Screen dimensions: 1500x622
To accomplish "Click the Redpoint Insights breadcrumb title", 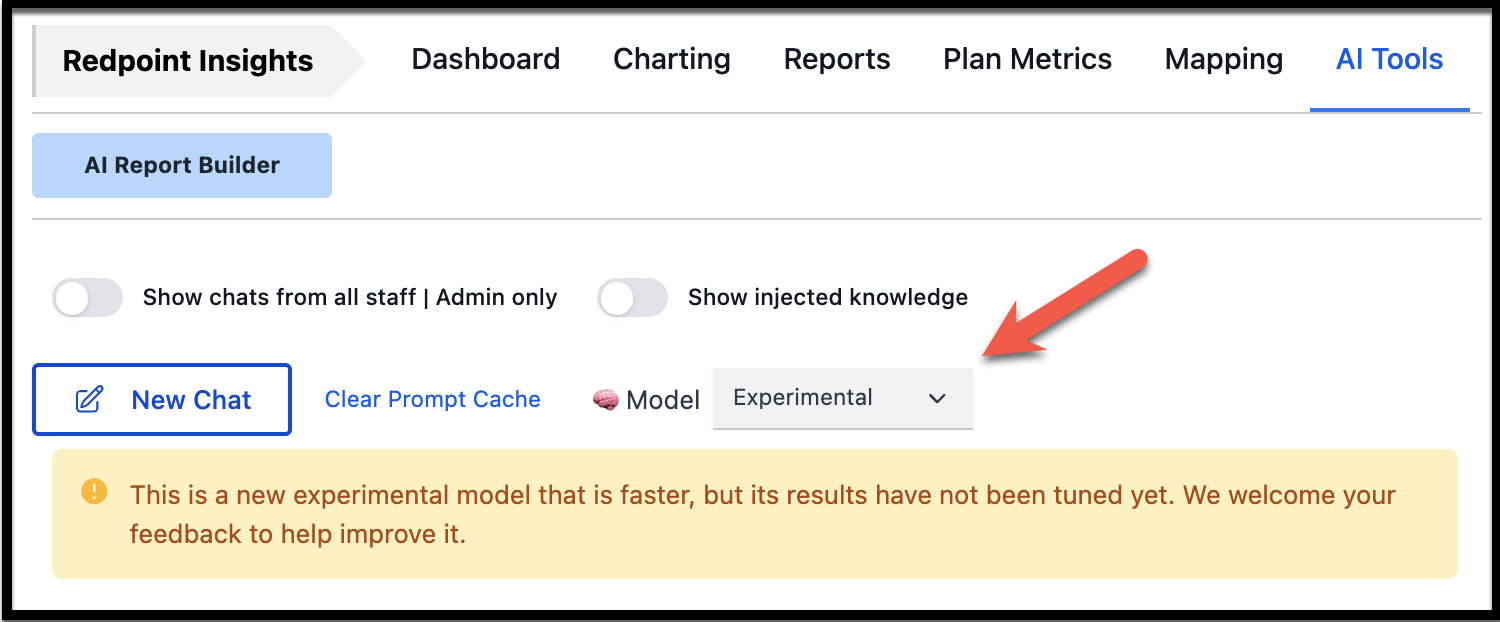I will click(x=188, y=62).
